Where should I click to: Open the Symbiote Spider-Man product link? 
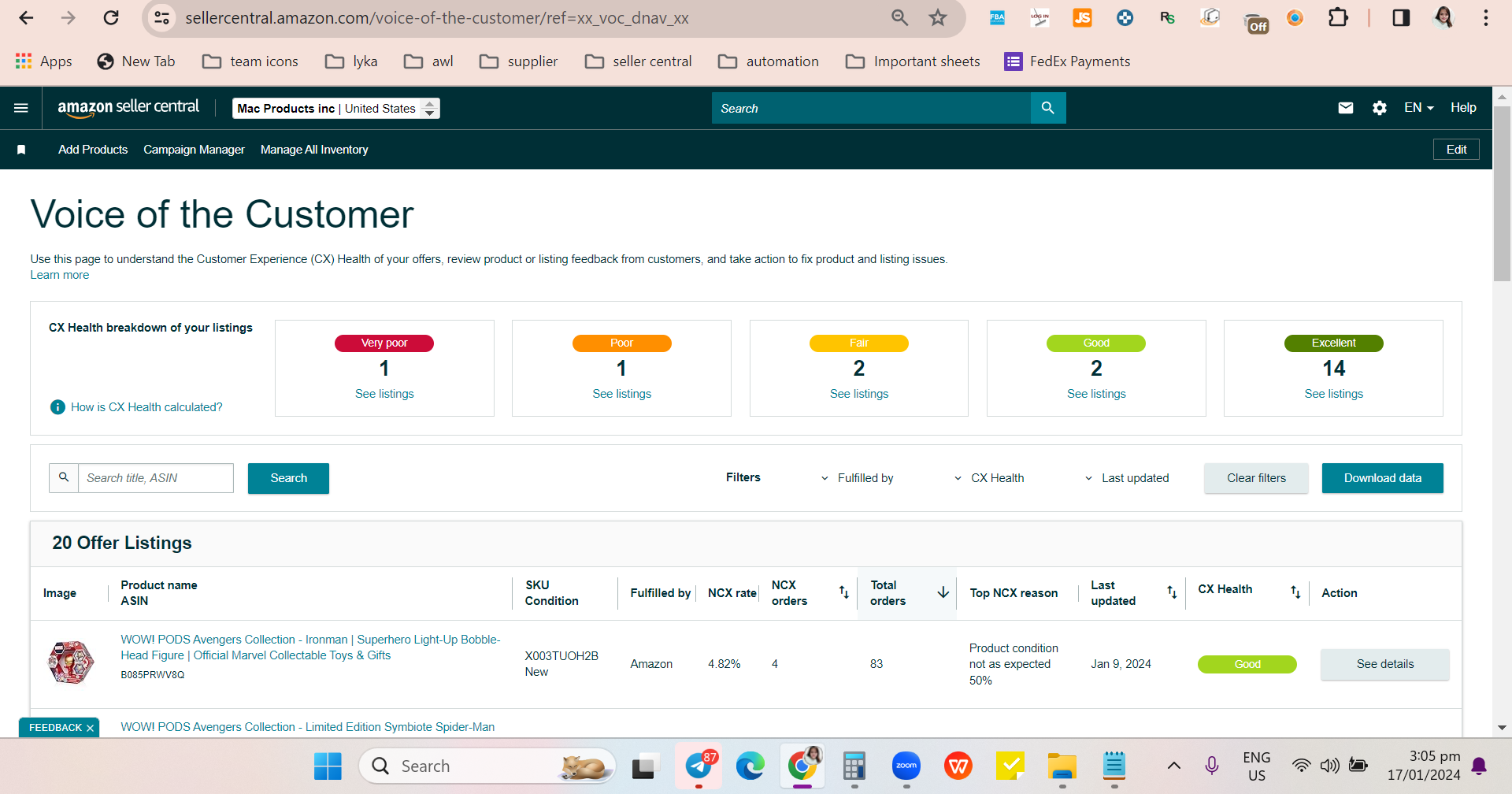point(308,727)
